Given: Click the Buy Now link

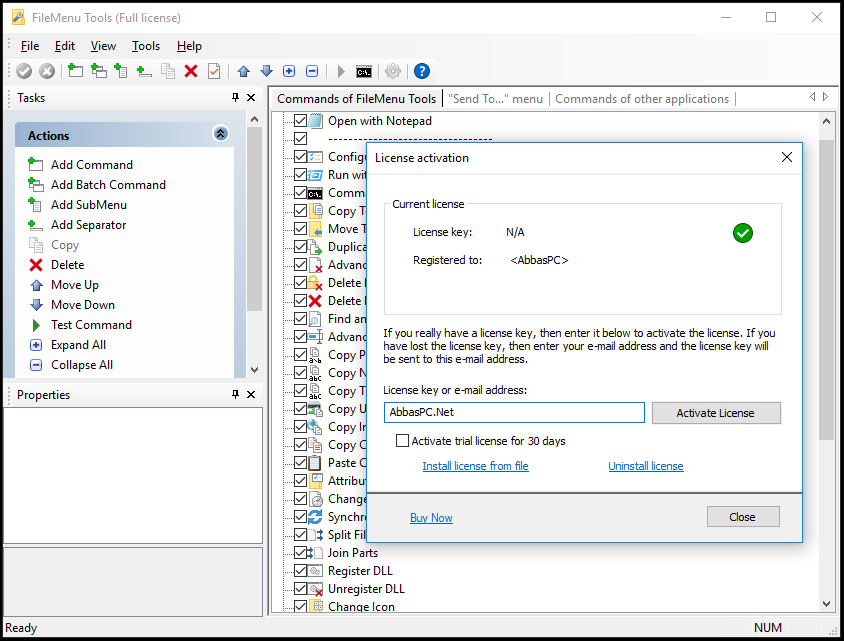Looking at the screenshot, I should (431, 518).
